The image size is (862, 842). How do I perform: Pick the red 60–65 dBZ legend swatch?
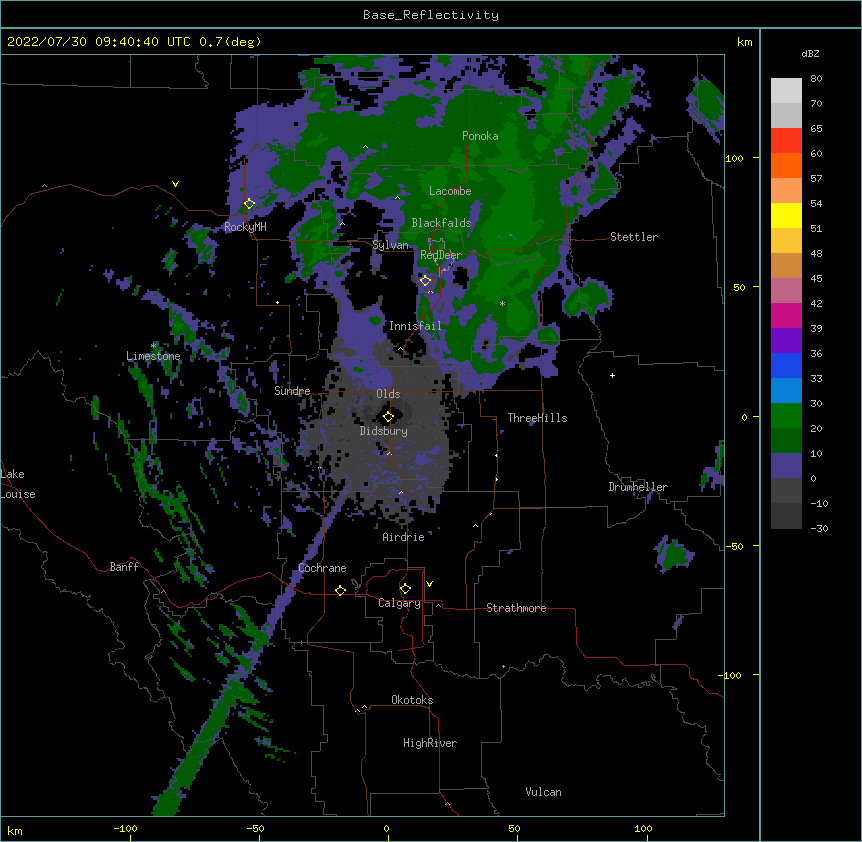[x=786, y=141]
